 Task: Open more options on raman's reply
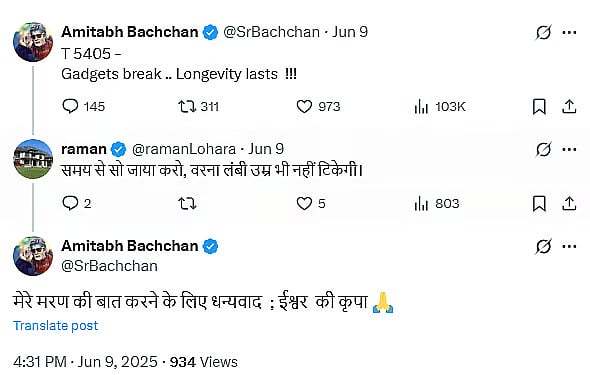point(569,149)
